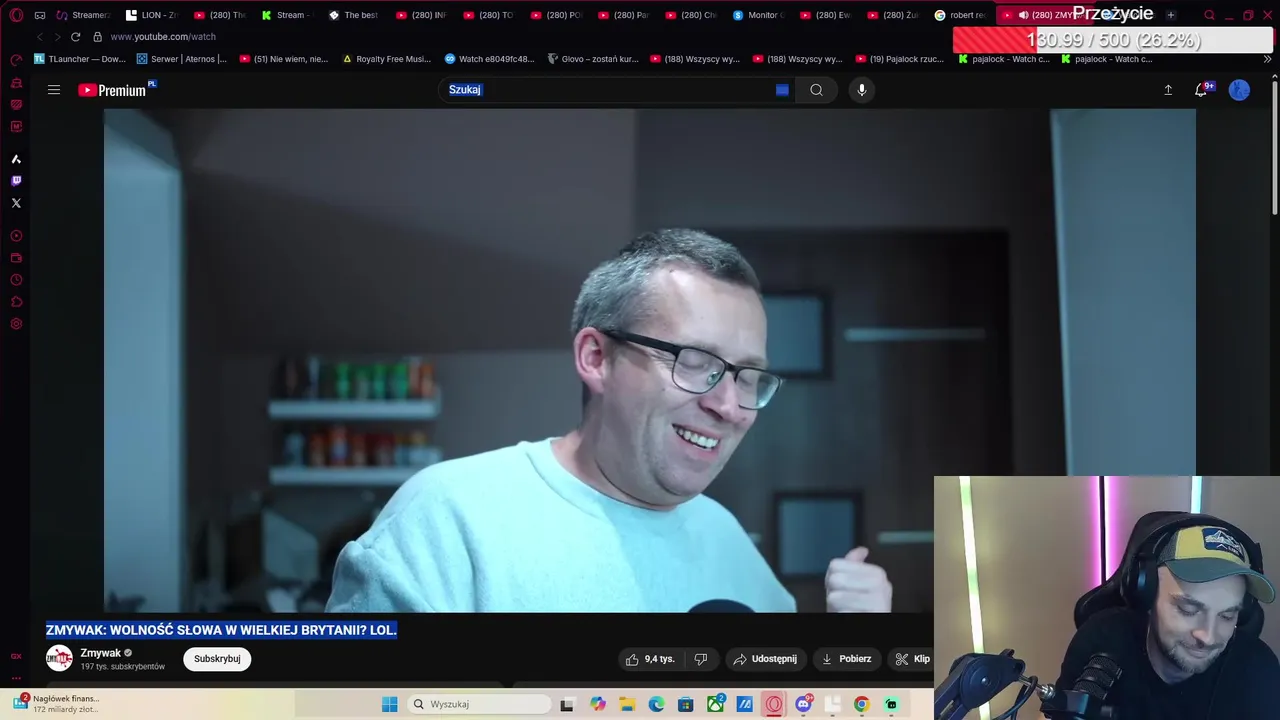
Task: Reload the current page
Action: [75, 37]
